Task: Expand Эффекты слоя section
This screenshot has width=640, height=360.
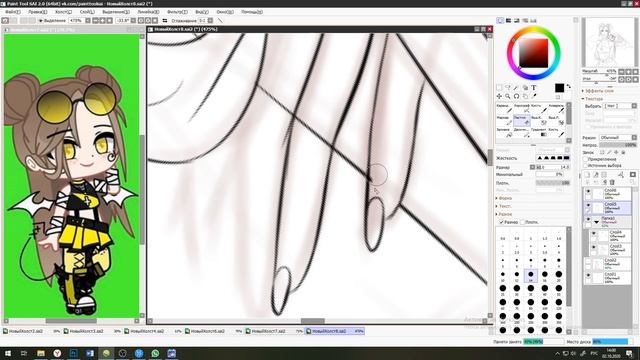Action: pos(598,91)
